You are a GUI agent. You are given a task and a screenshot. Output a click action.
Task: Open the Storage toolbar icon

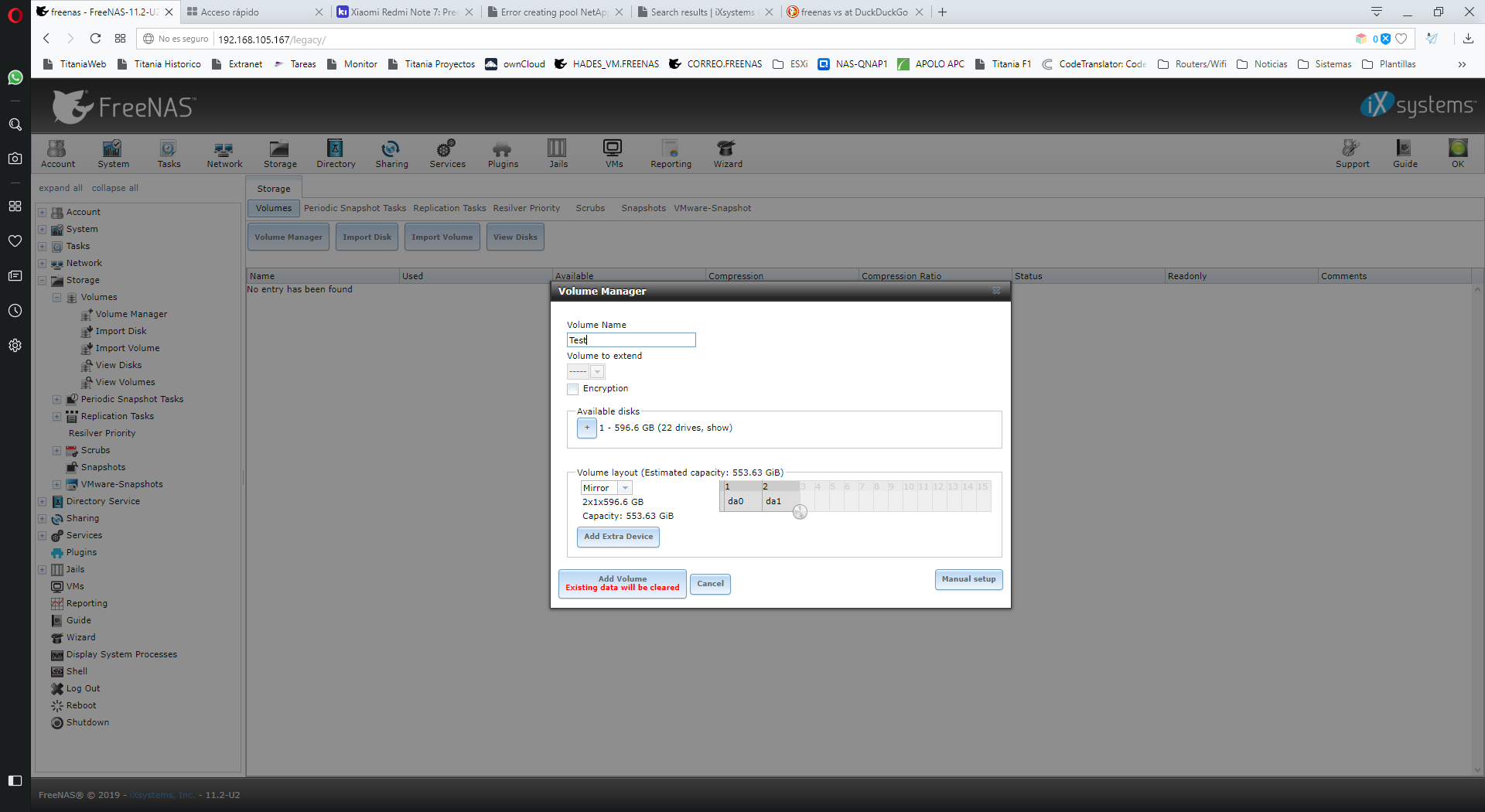pyautogui.click(x=280, y=153)
